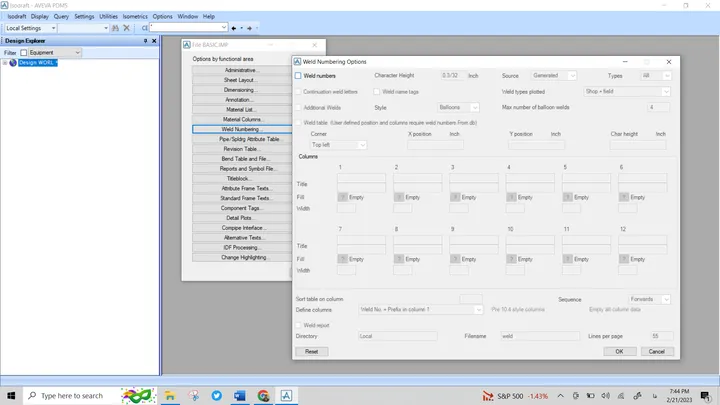Open the AVEVA PDMS taskbar icon
Viewport: 720px width, 405px height.
pyautogui.click(x=286, y=395)
